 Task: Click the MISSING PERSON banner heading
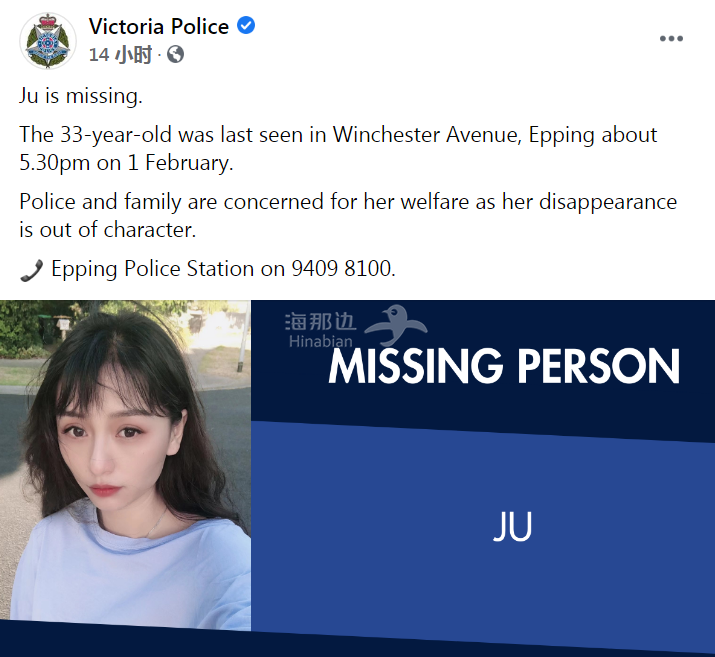coord(504,366)
